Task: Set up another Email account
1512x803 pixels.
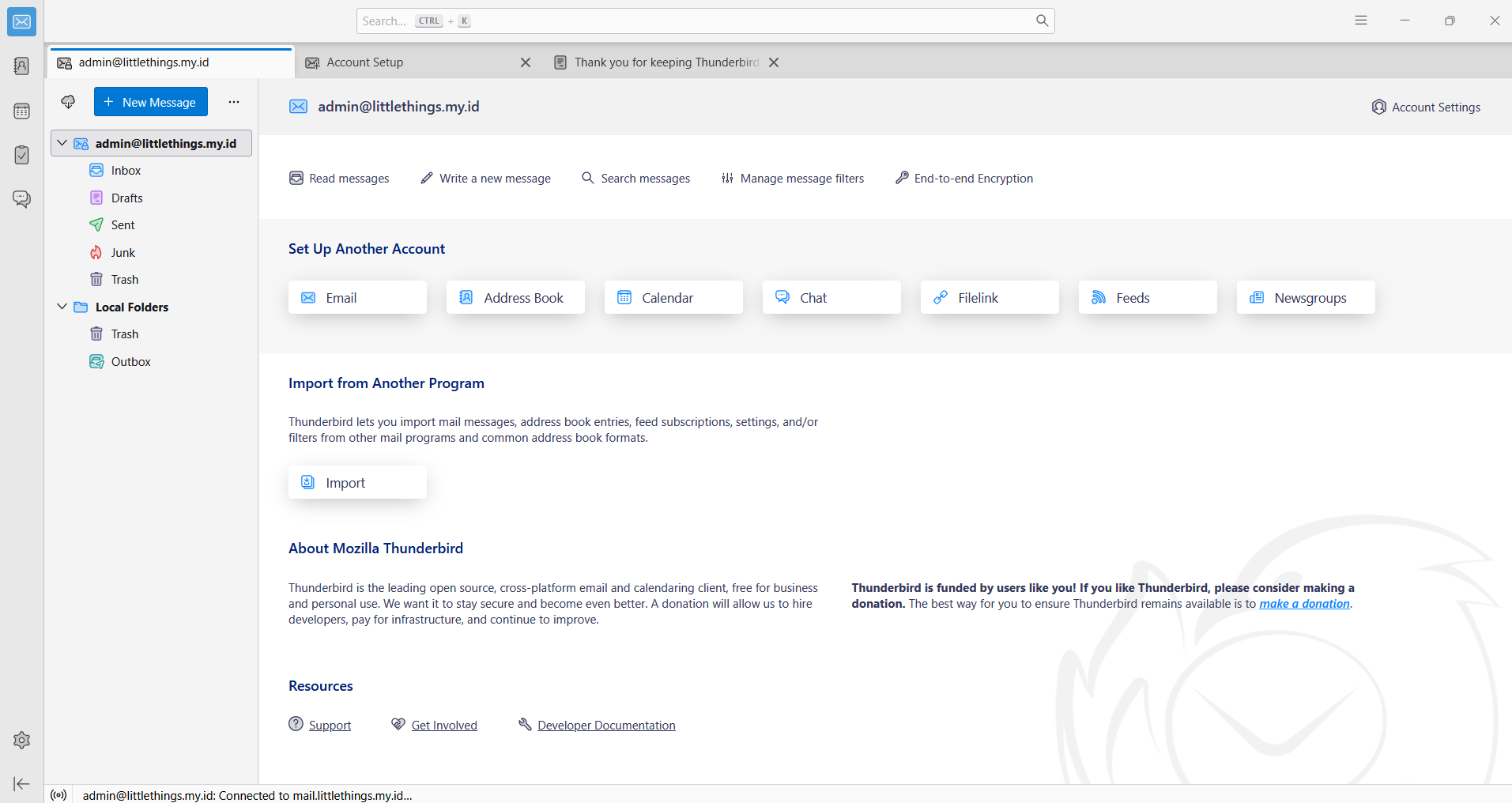Action: (x=357, y=297)
